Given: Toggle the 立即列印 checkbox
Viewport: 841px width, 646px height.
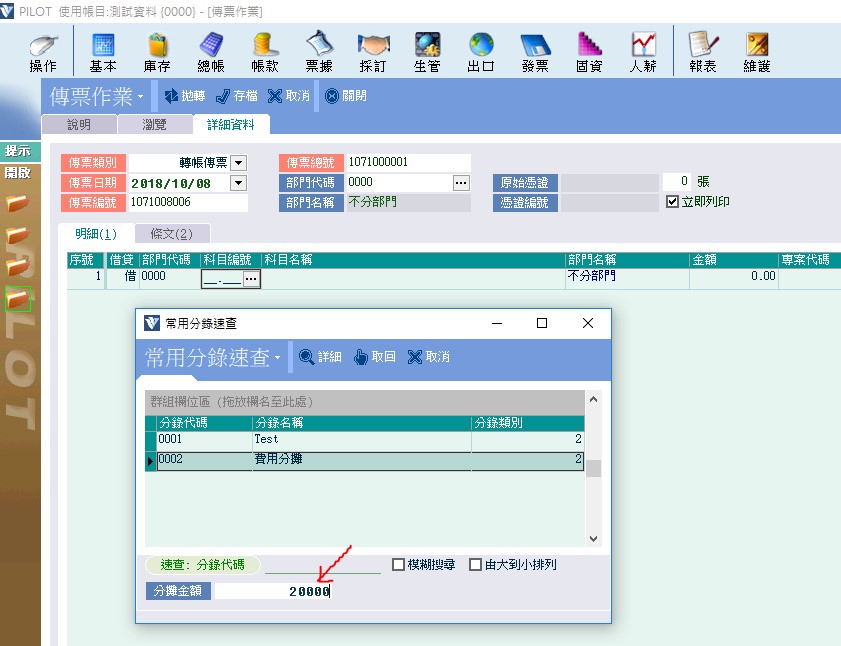Looking at the screenshot, I should click(672, 202).
